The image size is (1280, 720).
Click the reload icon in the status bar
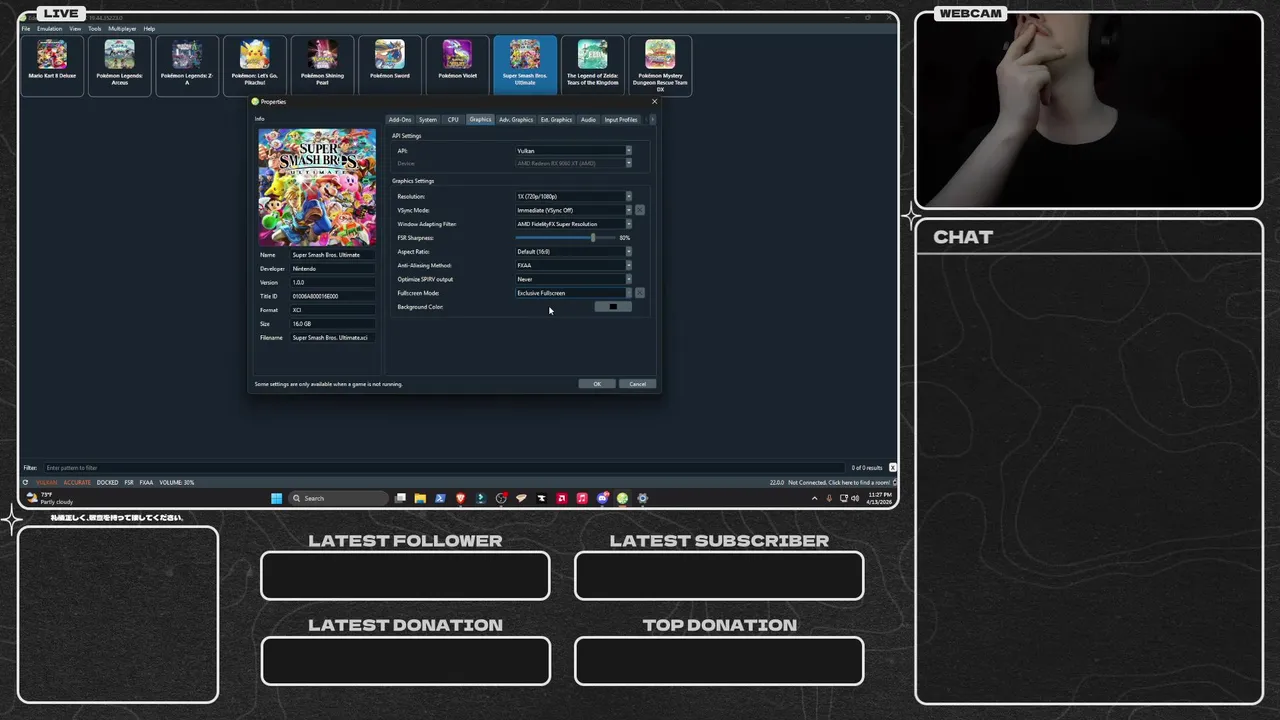coord(26,482)
